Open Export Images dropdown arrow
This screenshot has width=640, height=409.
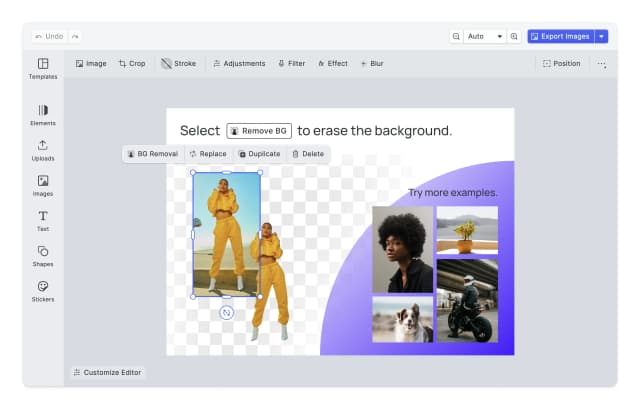(x=601, y=36)
